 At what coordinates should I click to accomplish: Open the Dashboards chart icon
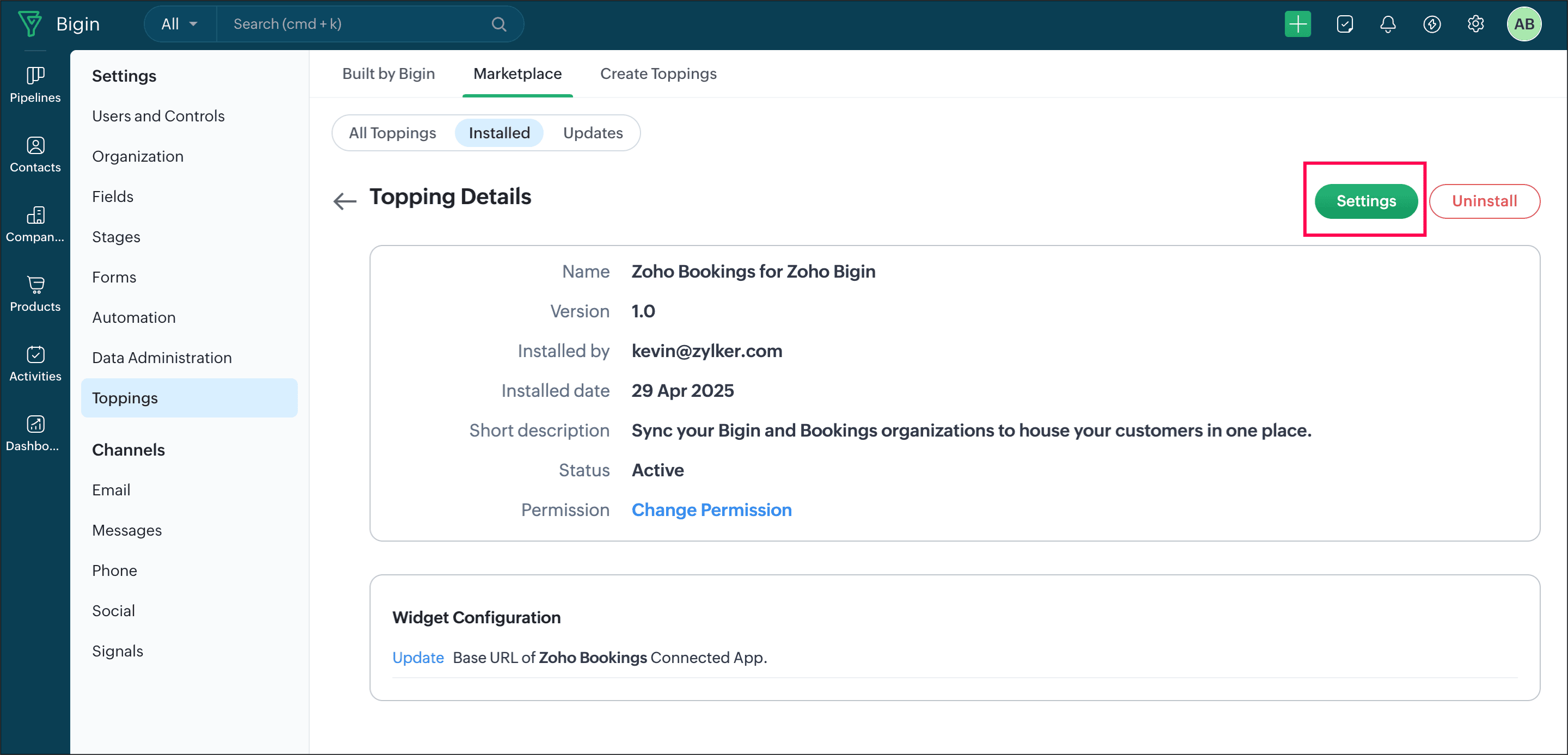[35, 424]
